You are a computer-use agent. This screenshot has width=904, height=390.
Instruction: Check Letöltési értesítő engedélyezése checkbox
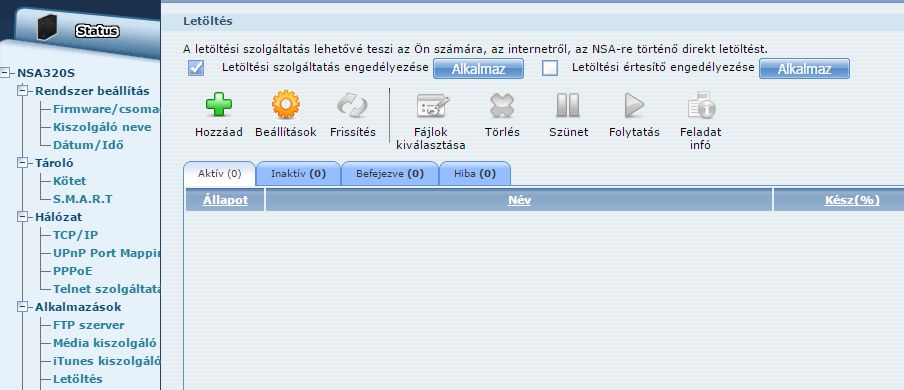tap(550, 68)
